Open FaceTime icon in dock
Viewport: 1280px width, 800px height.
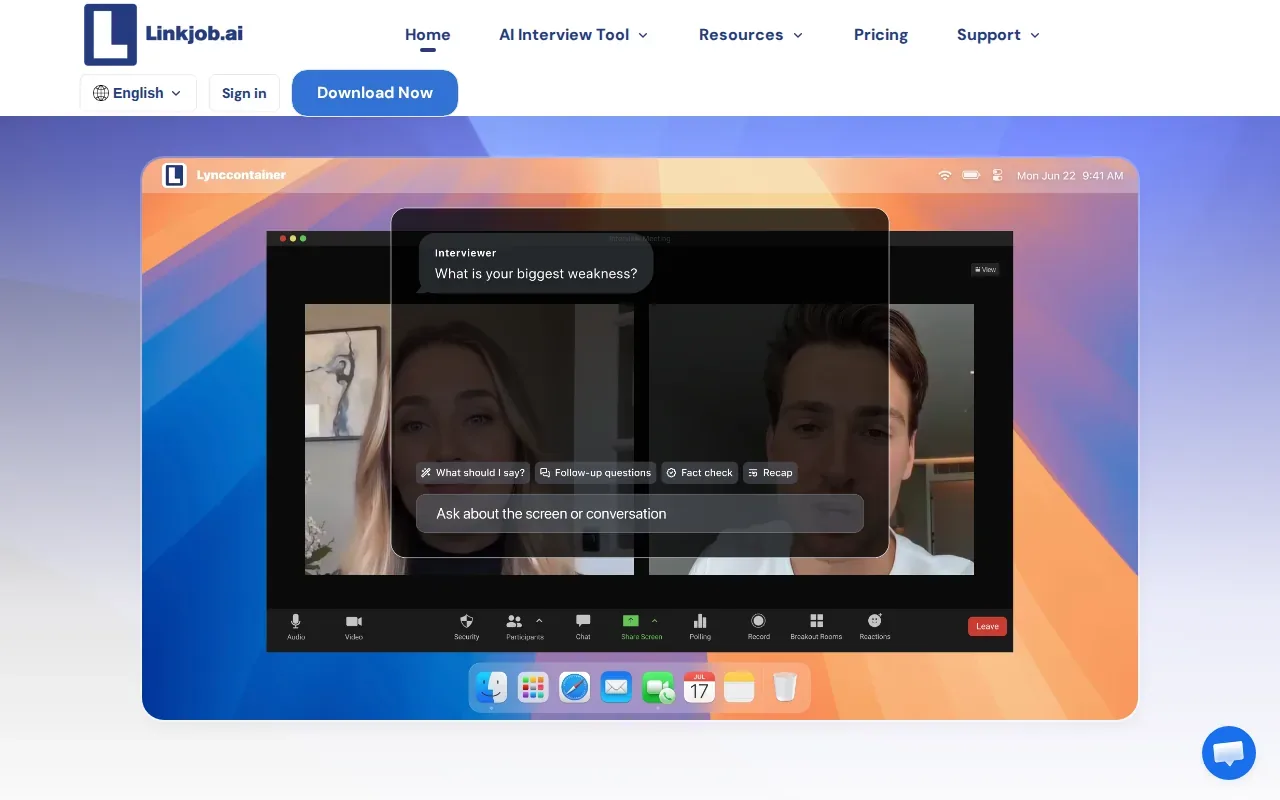tap(658, 687)
